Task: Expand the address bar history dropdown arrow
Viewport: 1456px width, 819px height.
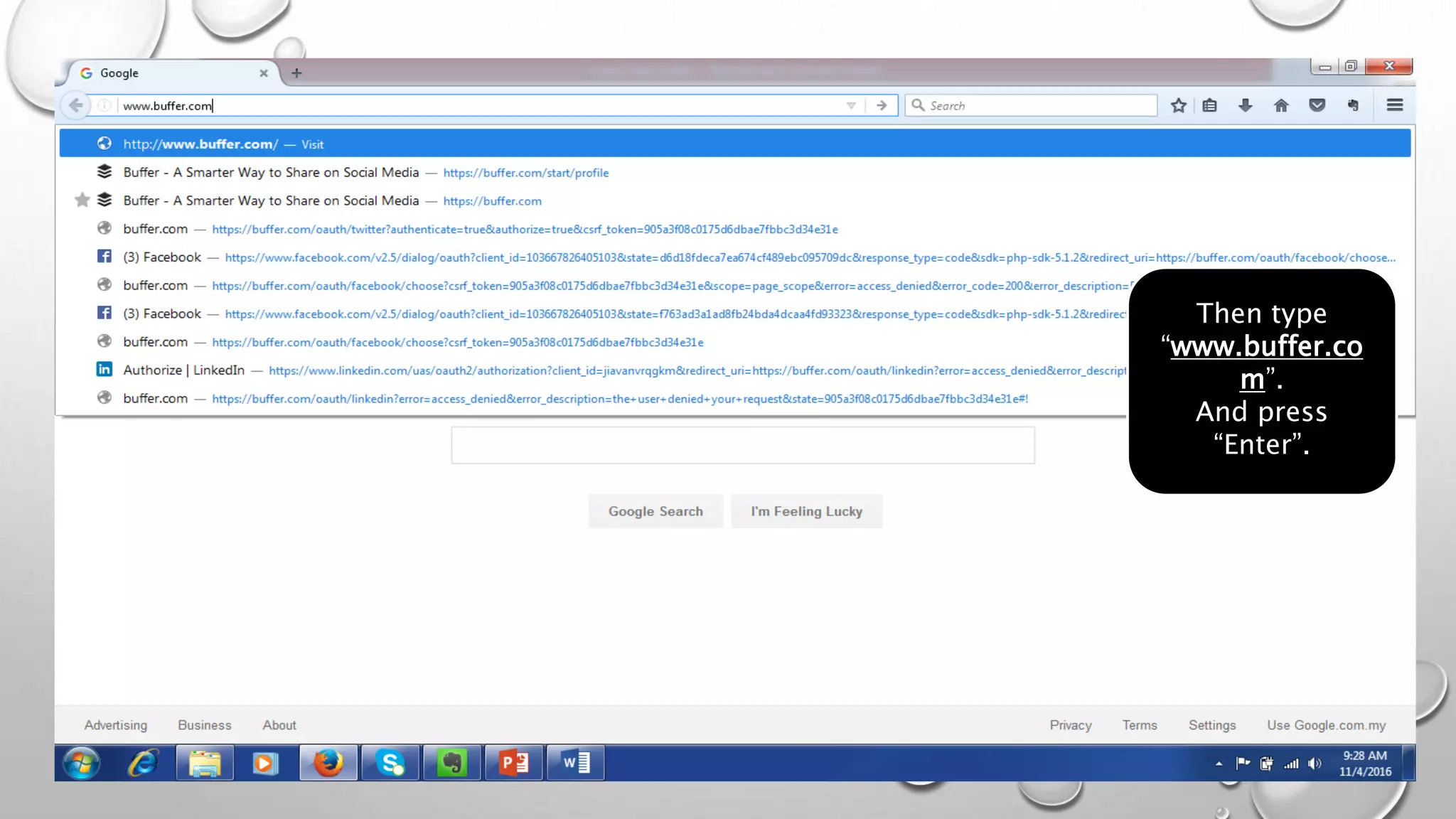Action: click(851, 105)
